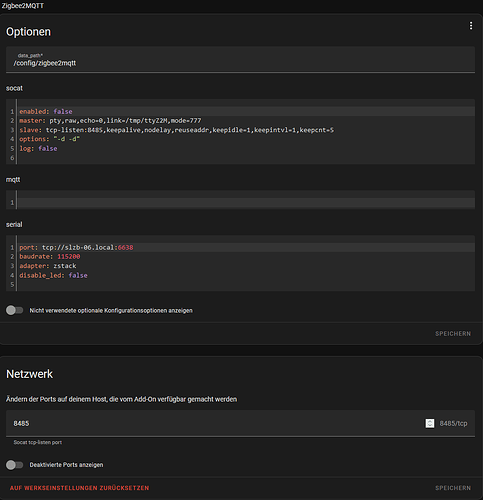Click the Optionen heading
The width and height of the screenshot is (483, 500).
(x=28, y=32)
